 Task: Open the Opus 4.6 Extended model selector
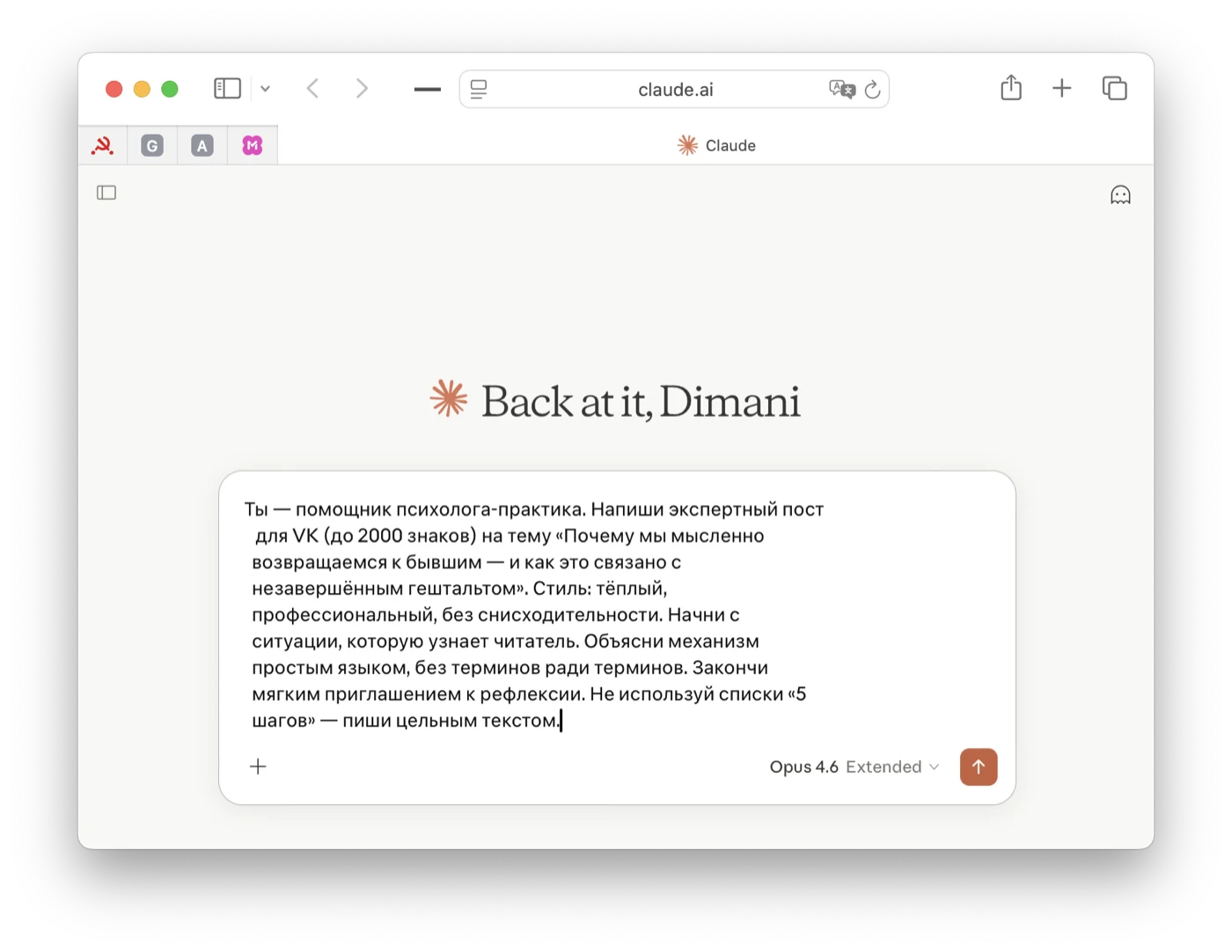(854, 767)
